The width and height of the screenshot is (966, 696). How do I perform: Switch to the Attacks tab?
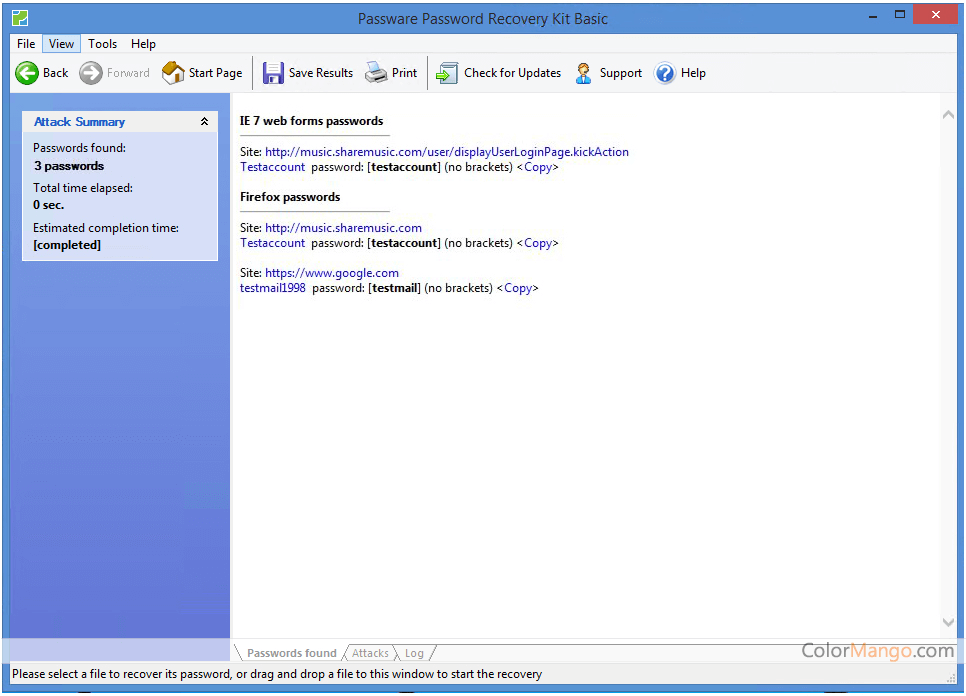(x=370, y=653)
